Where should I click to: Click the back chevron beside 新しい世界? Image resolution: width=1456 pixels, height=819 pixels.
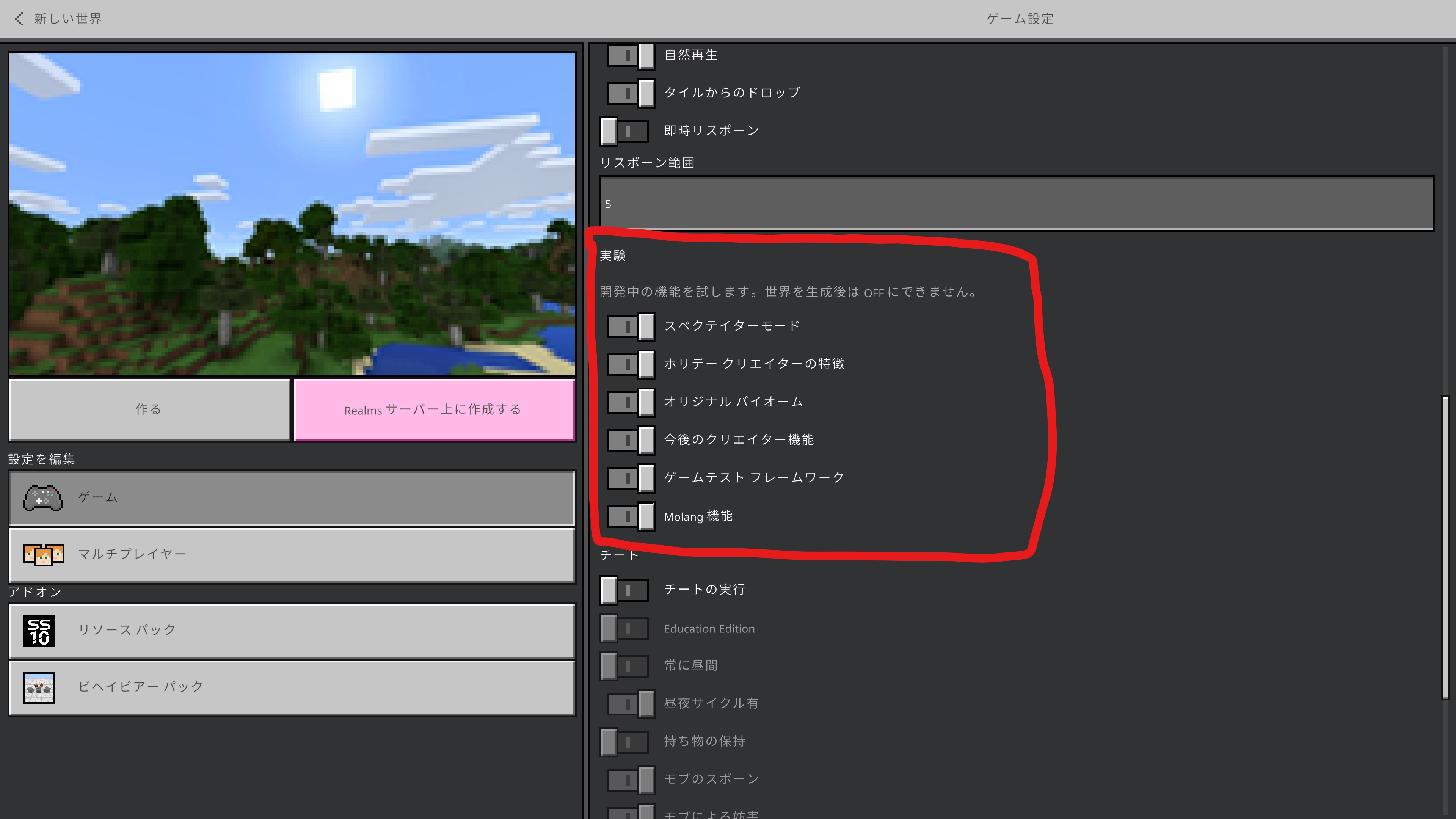[x=19, y=19]
